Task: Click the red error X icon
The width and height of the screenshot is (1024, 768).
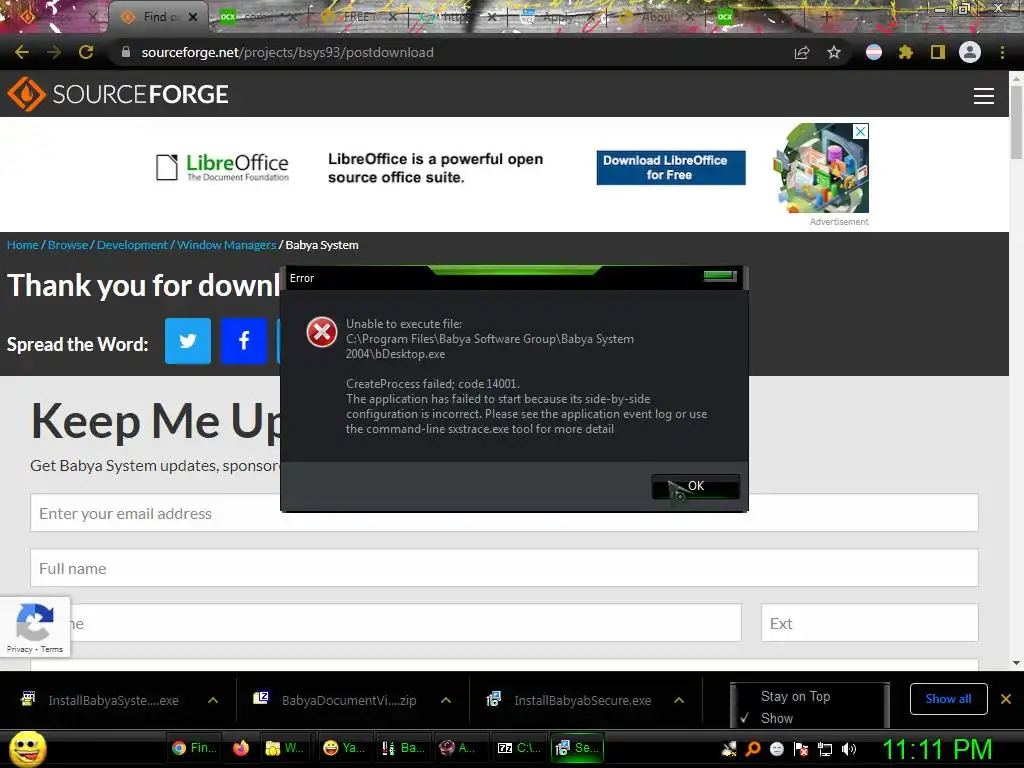Action: click(x=321, y=332)
